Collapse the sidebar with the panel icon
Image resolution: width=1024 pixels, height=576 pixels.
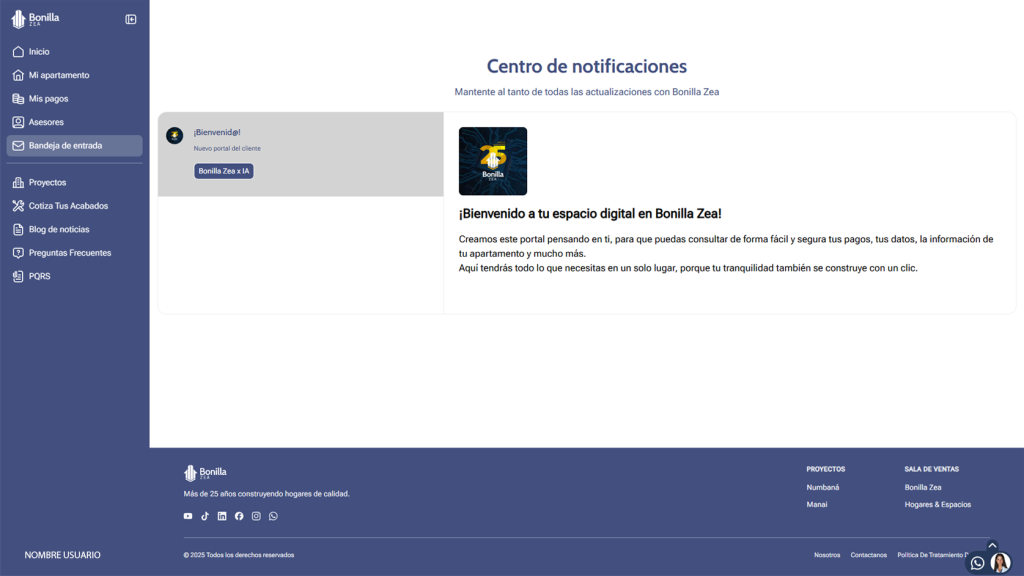click(x=131, y=20)
